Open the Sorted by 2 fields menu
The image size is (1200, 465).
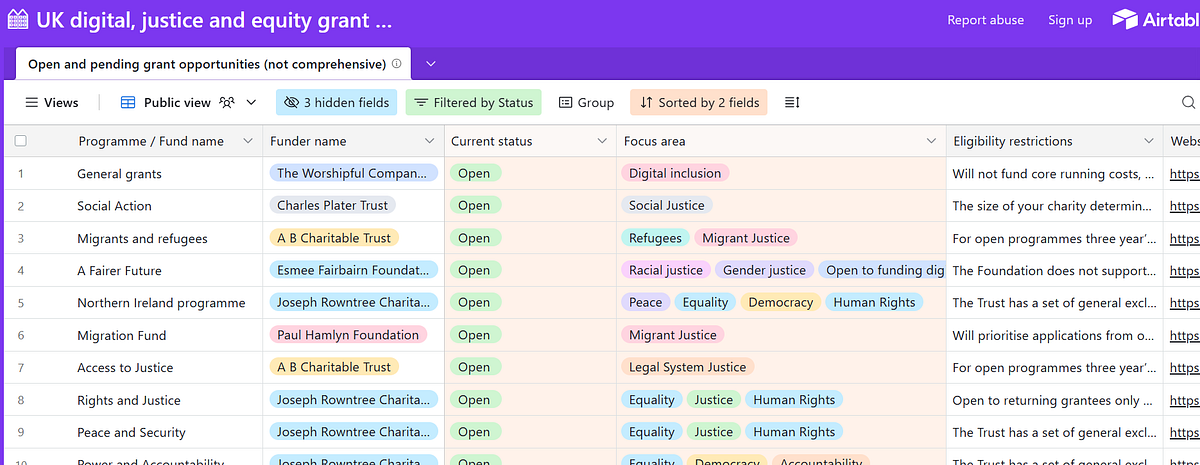pos(699,102)
